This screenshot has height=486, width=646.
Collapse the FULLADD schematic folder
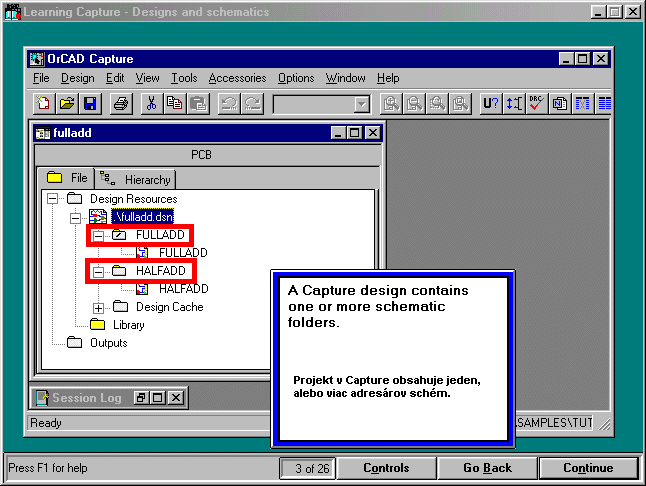click(x=99, y=235)
